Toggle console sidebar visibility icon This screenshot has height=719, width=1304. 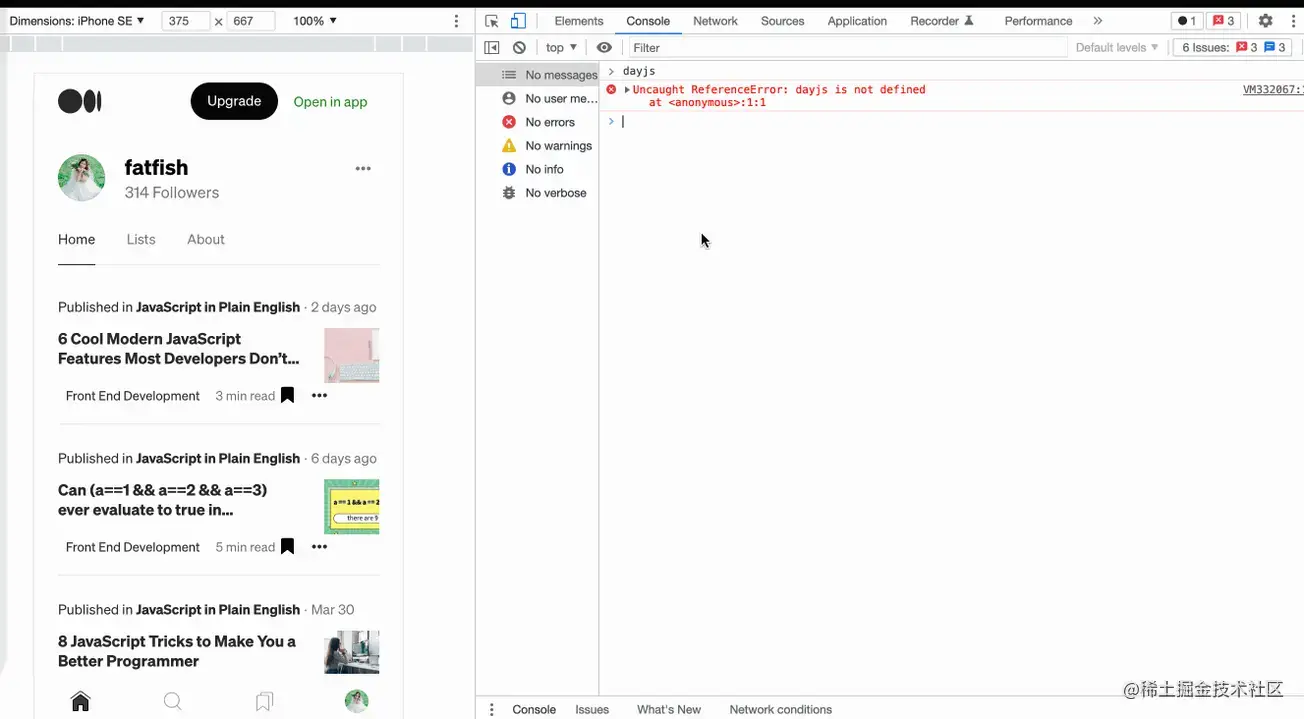pos(492,47)
